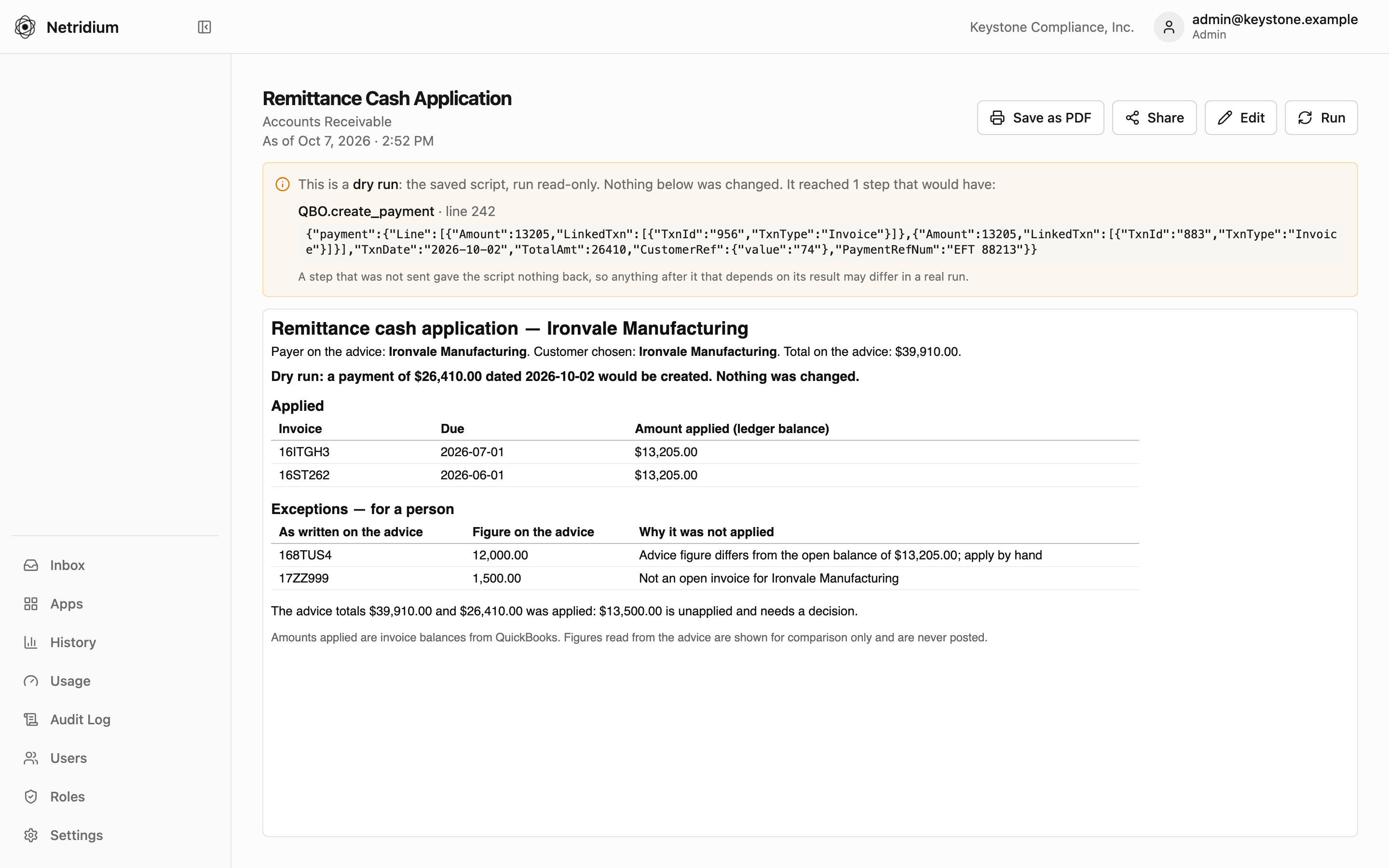Image resolution: width=1389 pixels, height=868 pixels.
Task: Run the script for real
Action: [x=1321, y=118]
